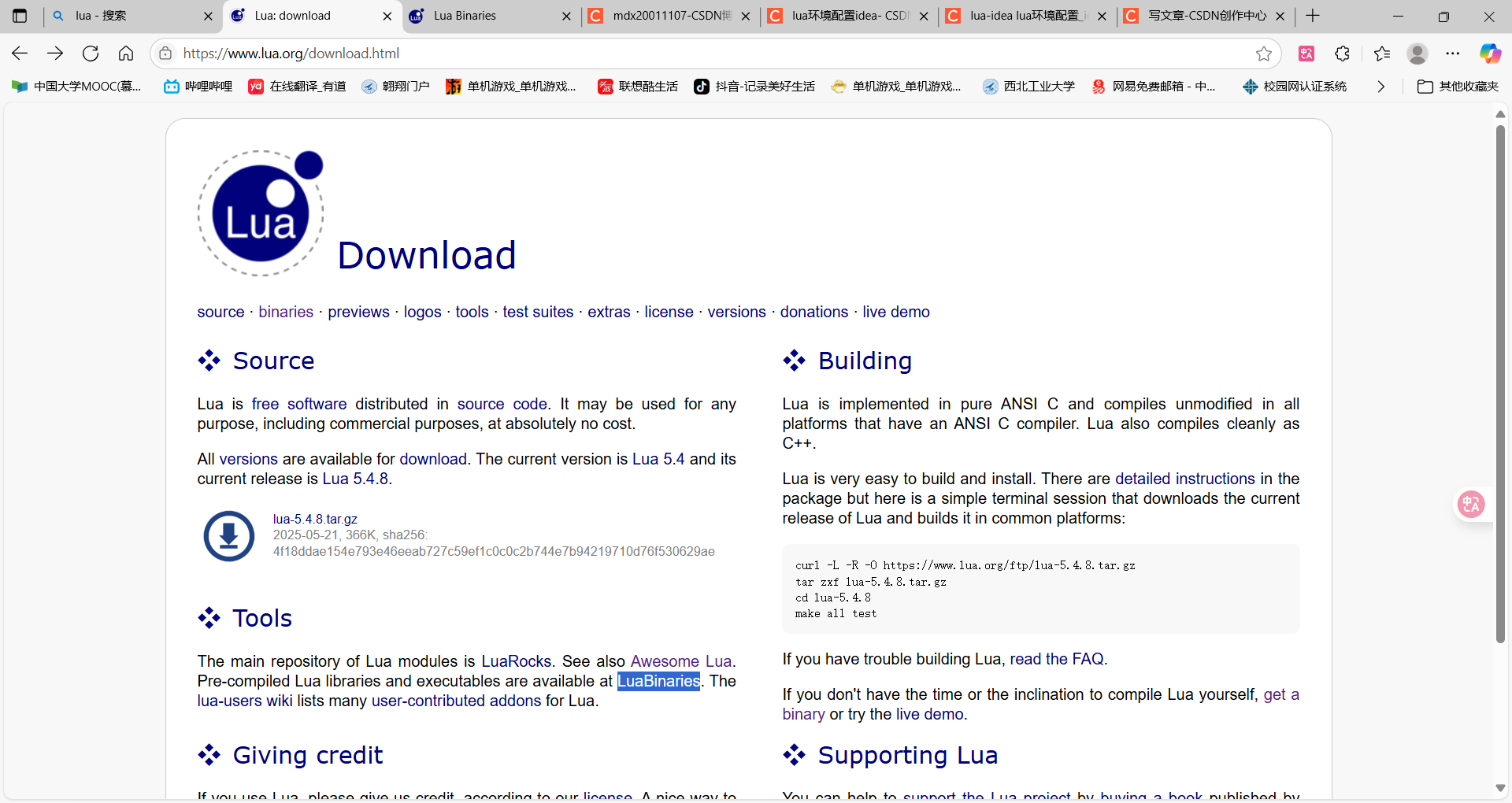The height and width of the screenshot is (803, 1512).
Task: Toggle the favorite star for this page
Action: tap(1264, 53)
